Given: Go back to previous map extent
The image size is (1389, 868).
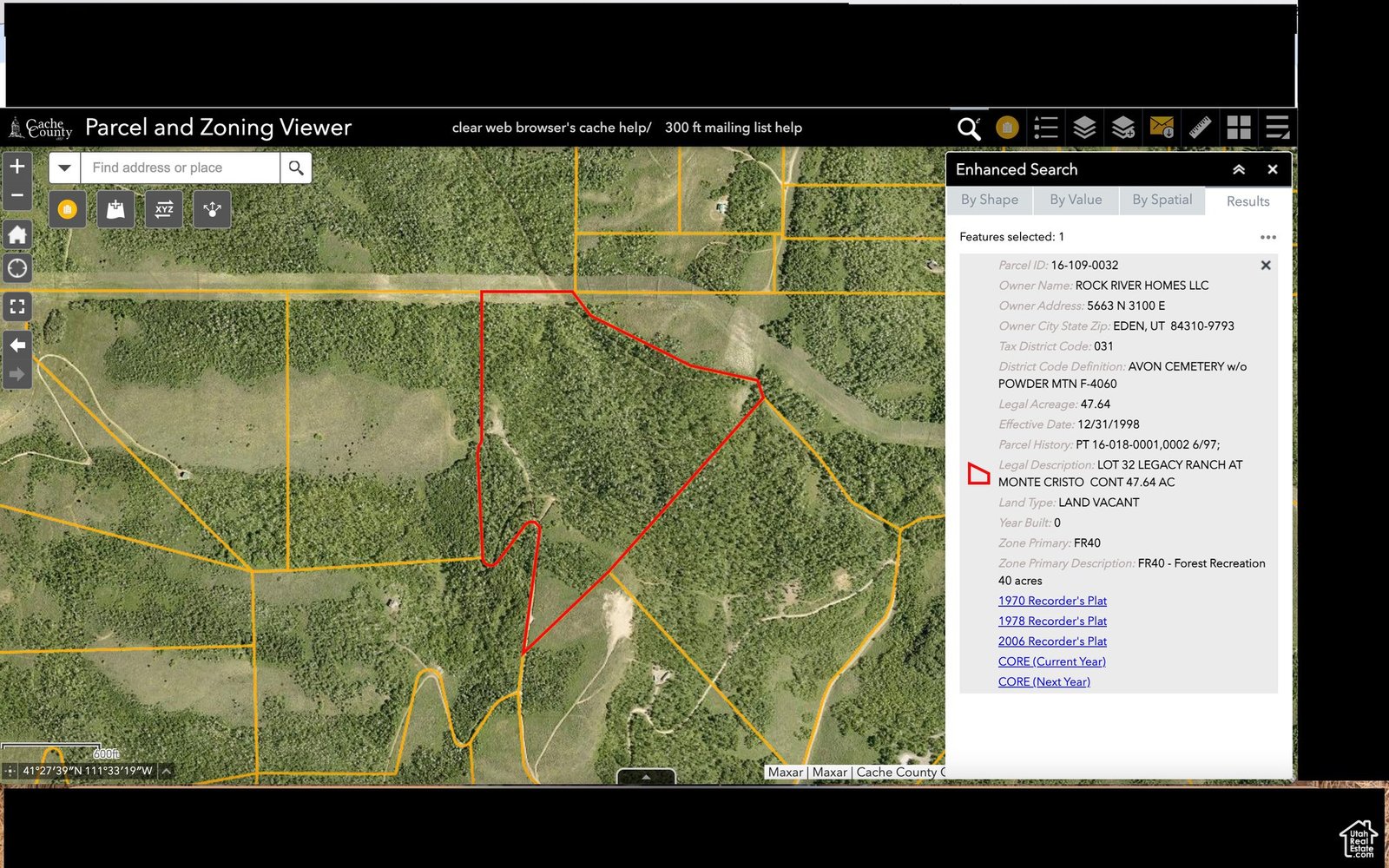Looking at the screenshot, I should 16,345.
